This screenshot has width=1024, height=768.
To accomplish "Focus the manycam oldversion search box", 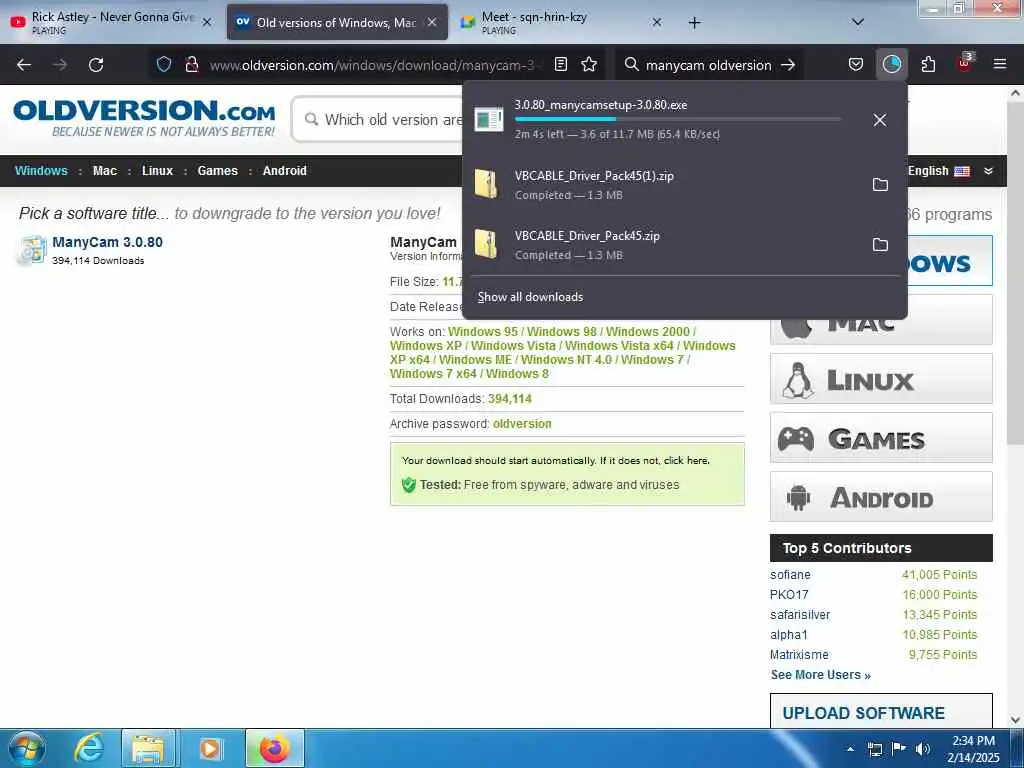I will pos(709,65).
